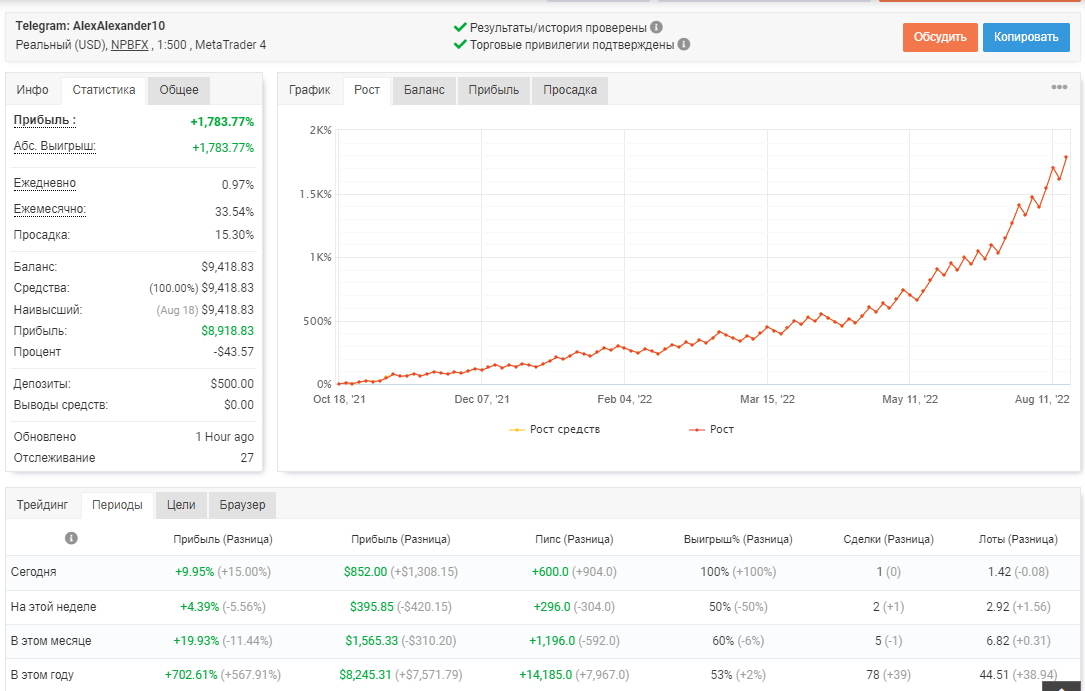The width and height of the screenshot is (1085, 691).
Task: Click the Процент -$43.57 value
Action: click(x=234, y=352)
